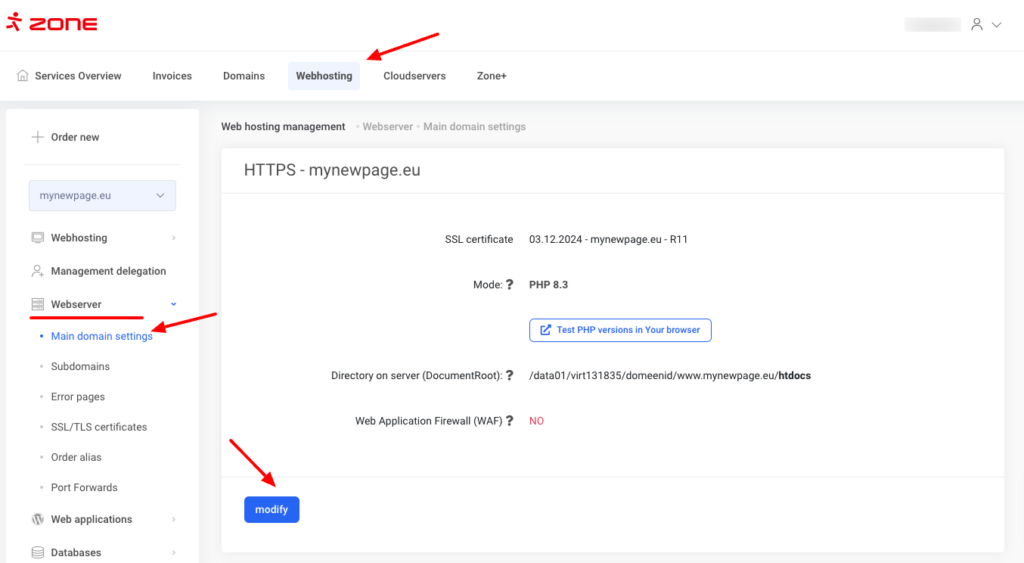
Task: Show help for Web Application Firewall (WAF)
Action: click(x=510, y=421)
